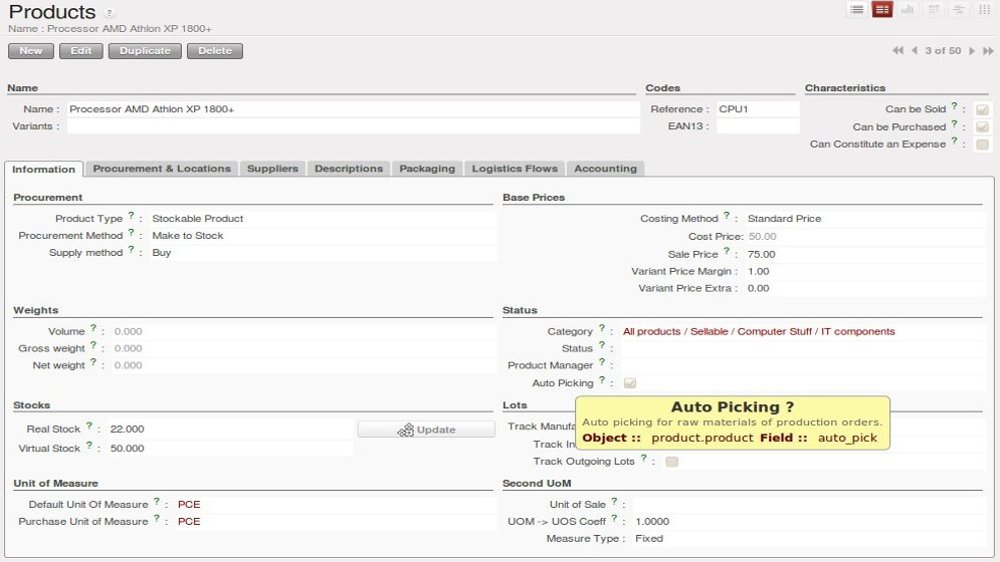Open the calendar view icon

pyautogui.click(x=934, y=10)
